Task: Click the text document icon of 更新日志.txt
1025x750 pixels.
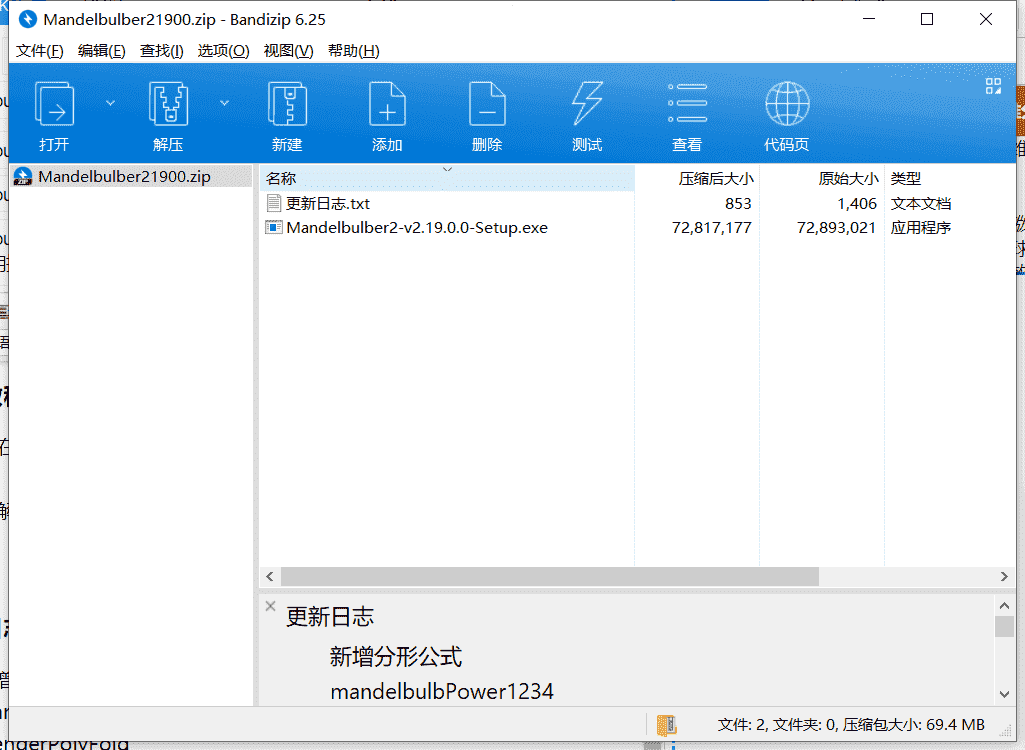Action: [274, 203]
